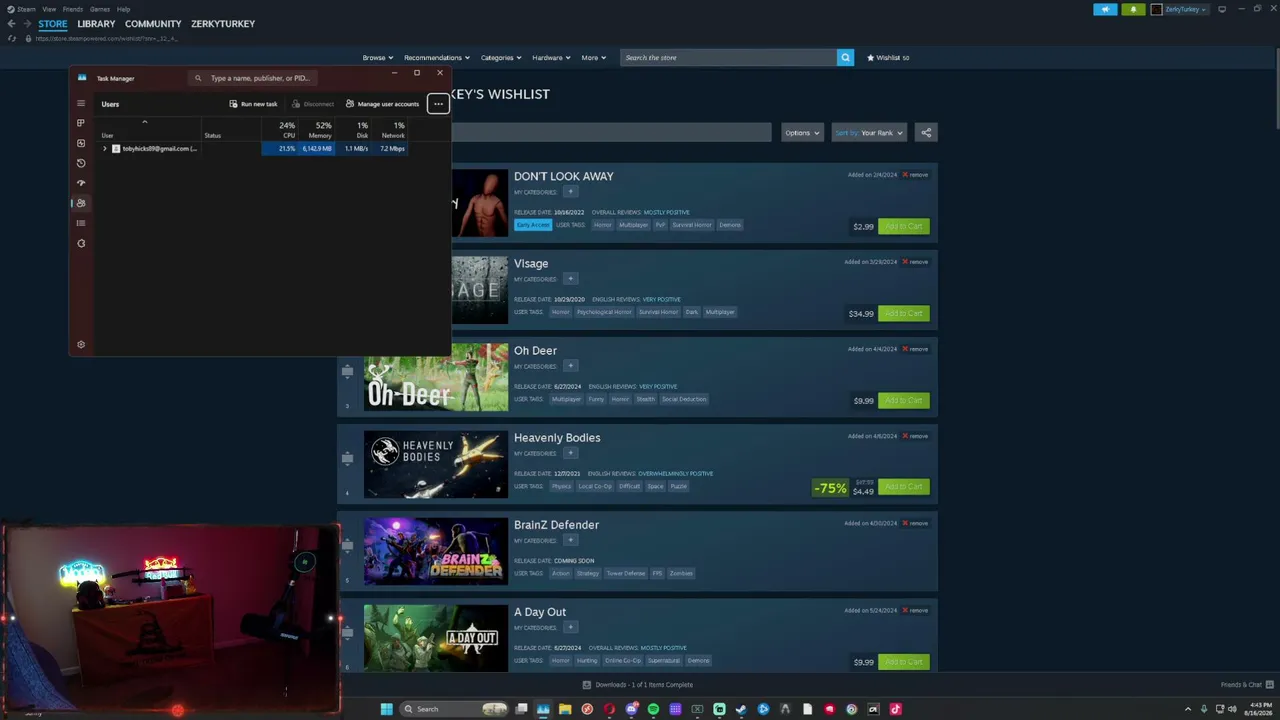Open the BrainZ Defender game thumbnail
The image size is (1280, 720).
(436, 552)
